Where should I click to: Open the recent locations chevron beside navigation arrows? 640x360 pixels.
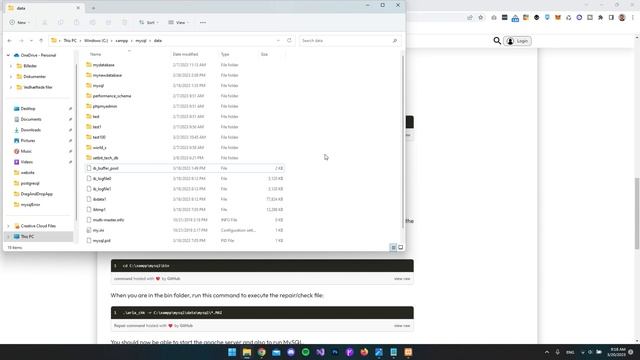(31, 41)
